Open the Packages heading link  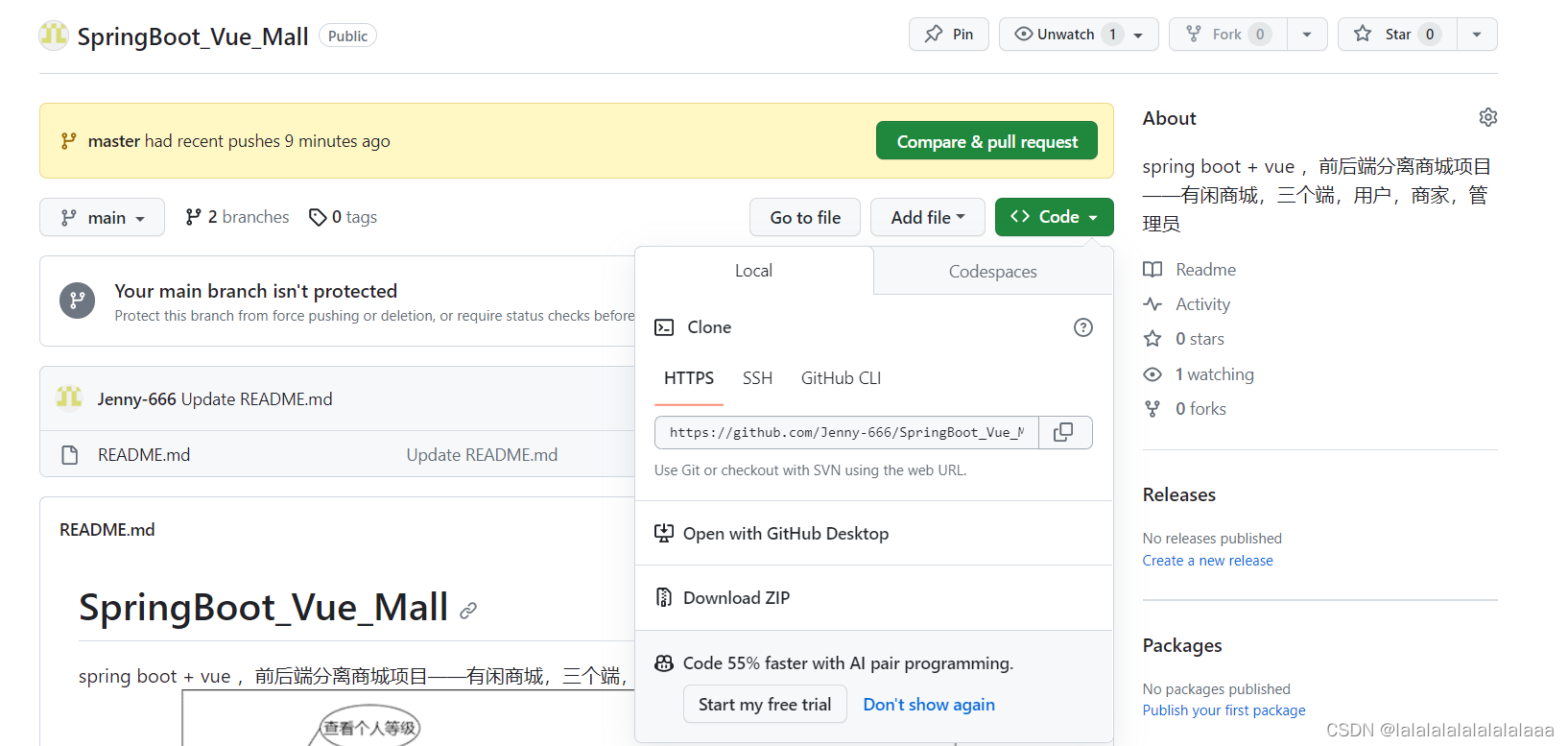point(1182,645)
